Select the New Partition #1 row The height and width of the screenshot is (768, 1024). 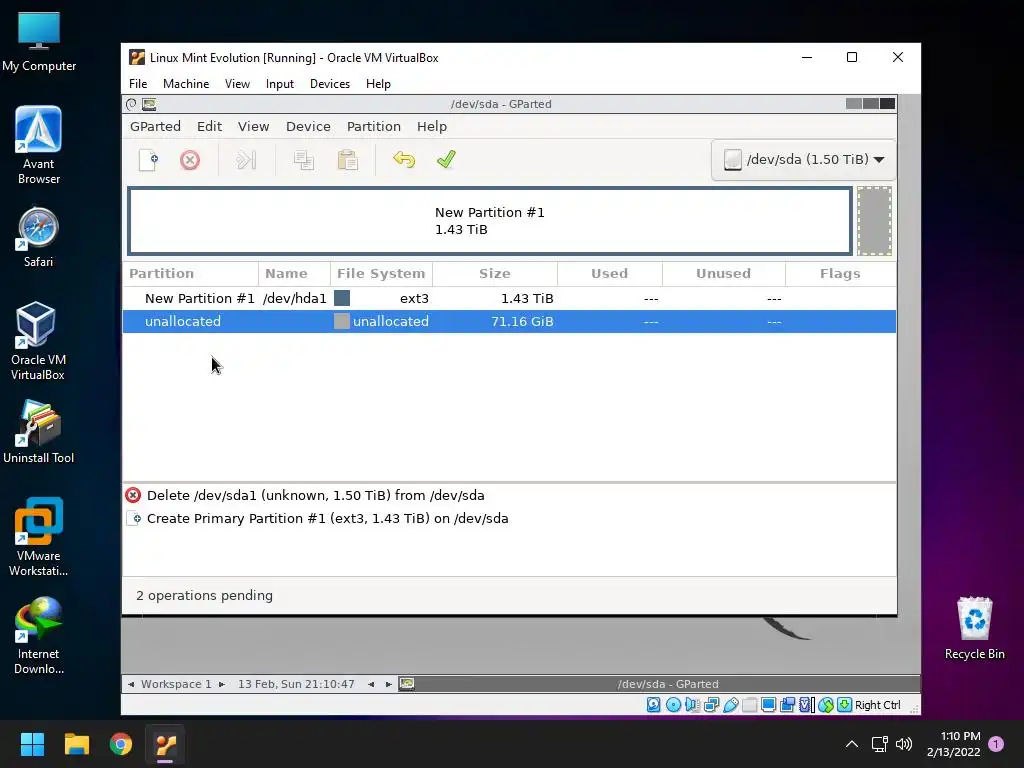click(509, 298)
